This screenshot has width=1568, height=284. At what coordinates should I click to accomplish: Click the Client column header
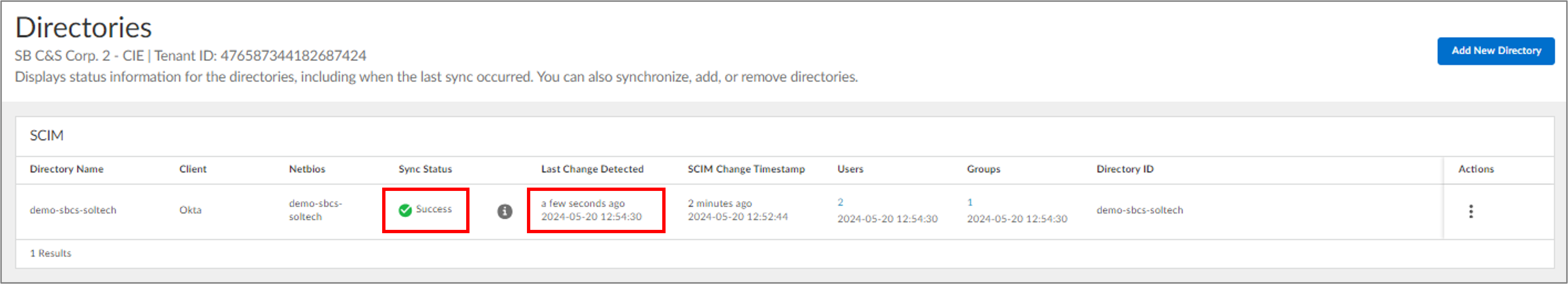(192, 169)
